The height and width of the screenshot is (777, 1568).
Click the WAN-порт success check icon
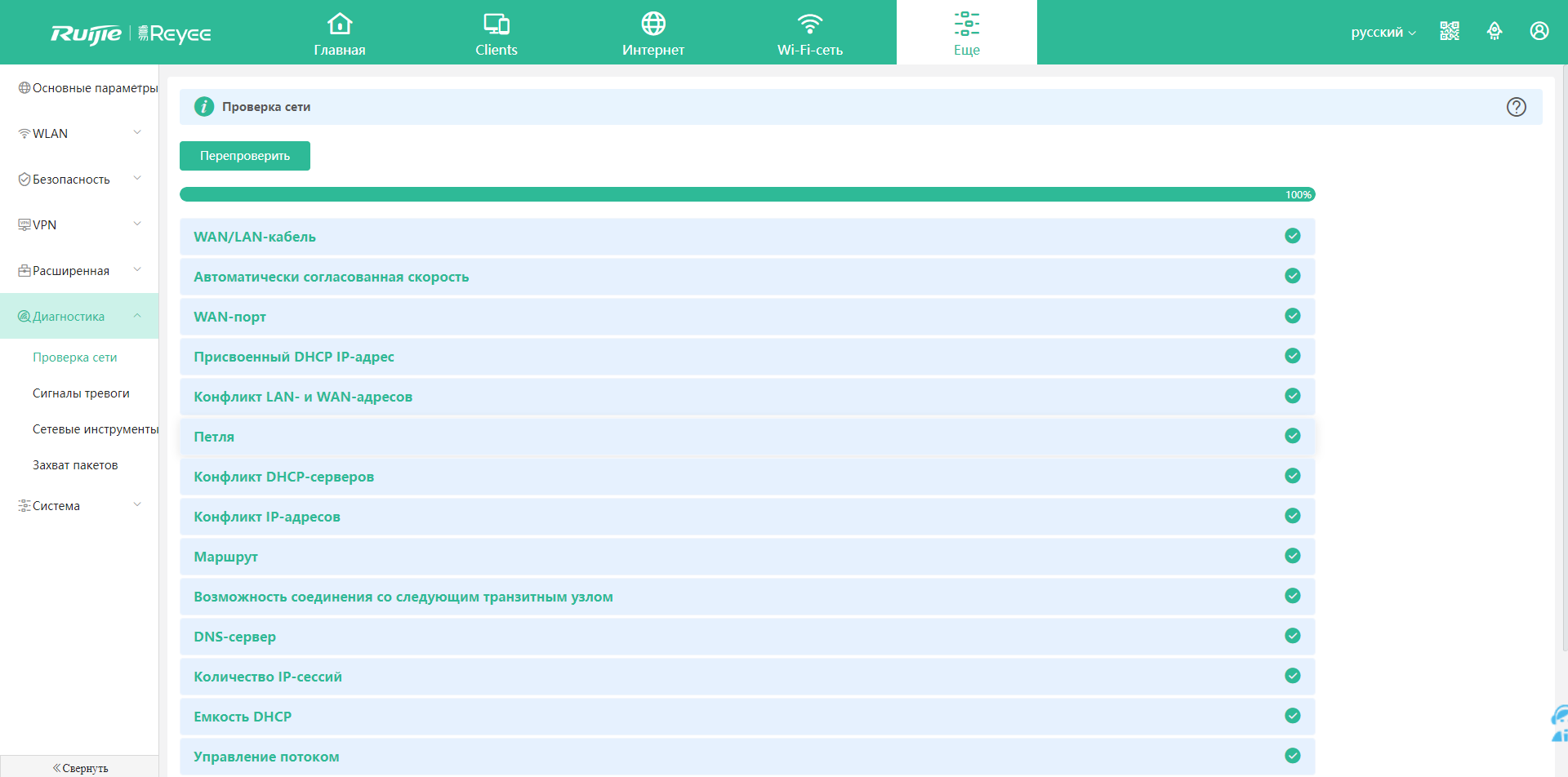pos(1293,316)
